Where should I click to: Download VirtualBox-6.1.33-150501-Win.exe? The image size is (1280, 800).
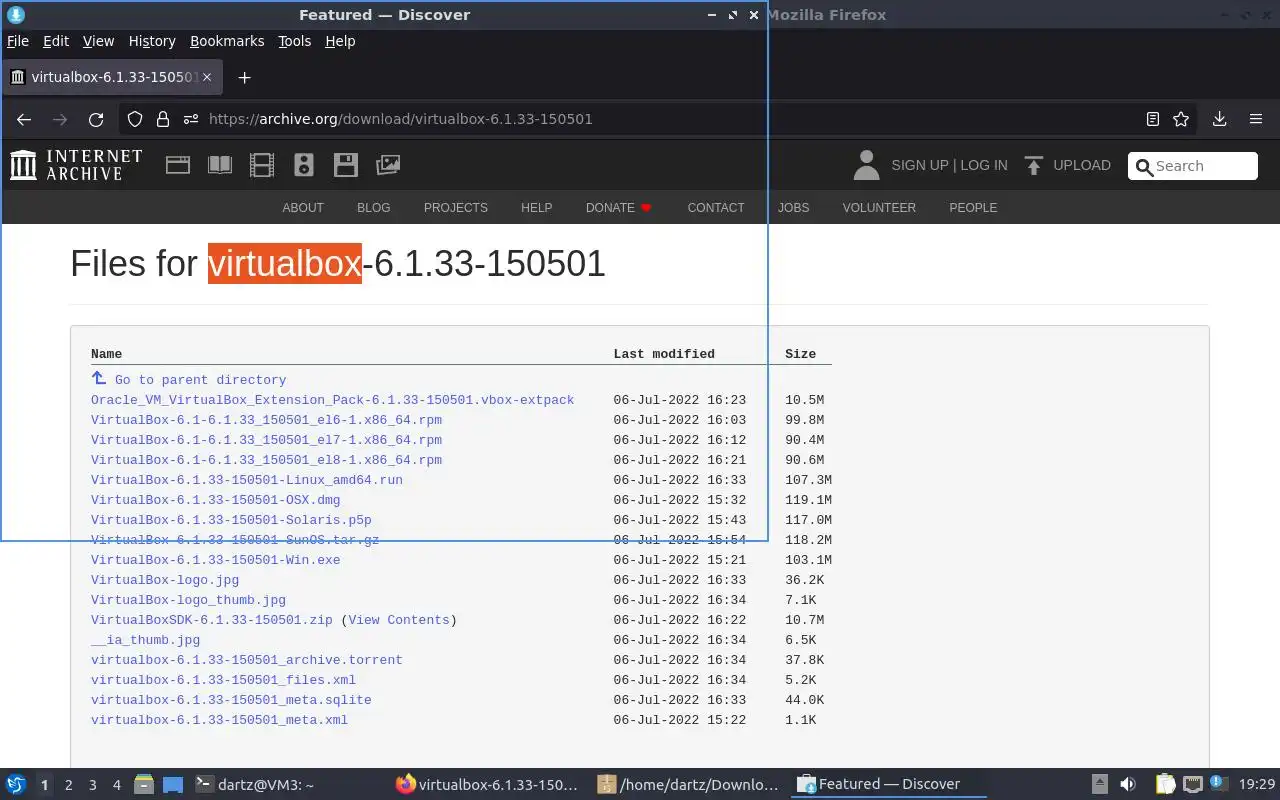[215, 560]
